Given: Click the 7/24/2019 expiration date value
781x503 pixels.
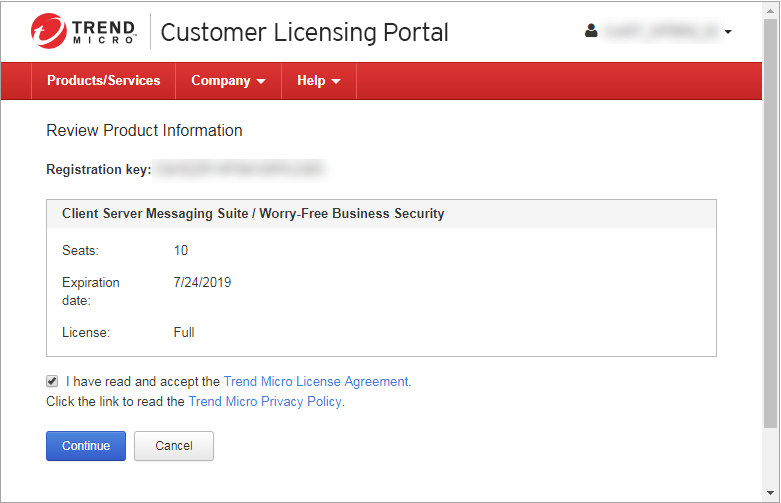Looking at the screenshot, I should pyautogui.click(x=202, y=283).
